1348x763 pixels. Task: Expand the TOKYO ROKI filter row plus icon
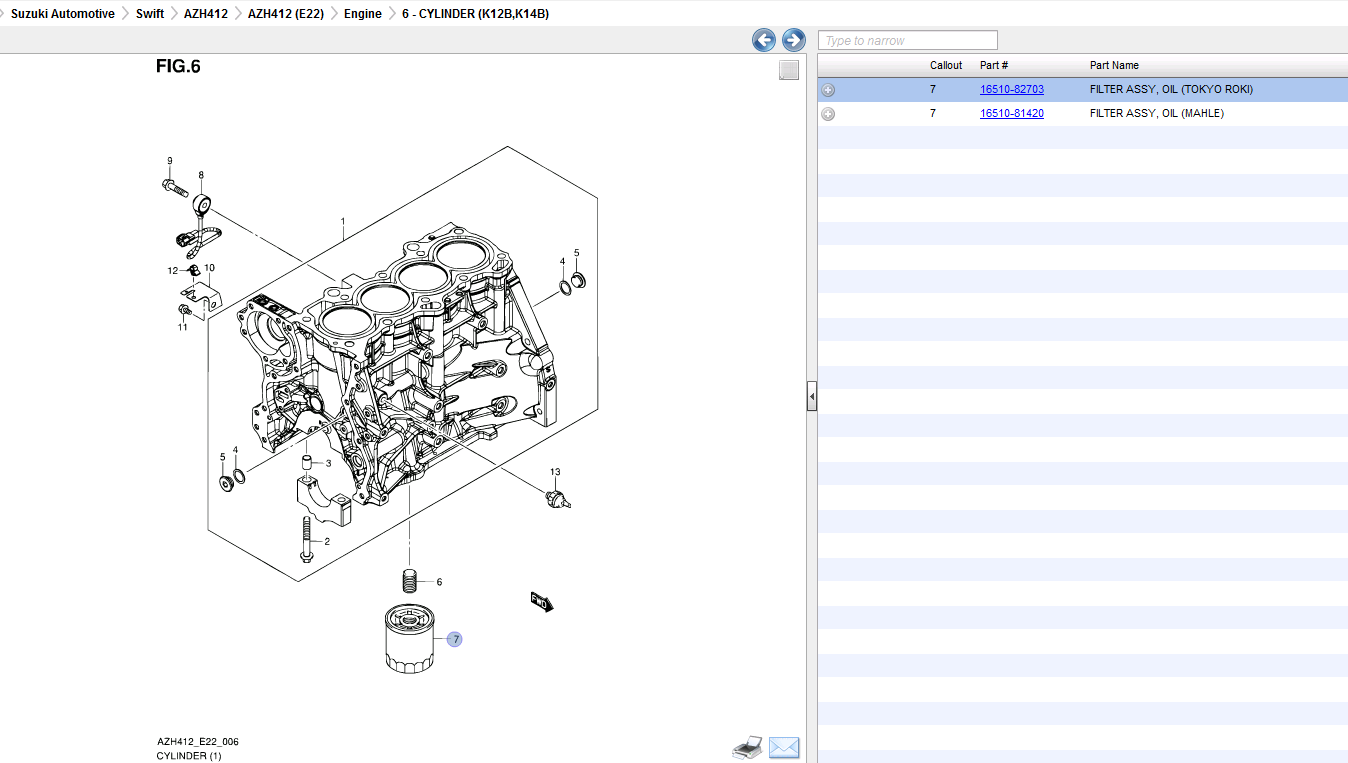coord(828,90)
